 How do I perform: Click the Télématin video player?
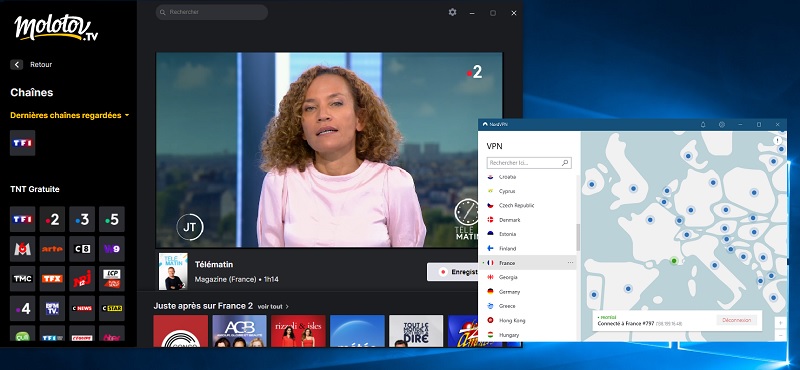(x=329, y=150)
